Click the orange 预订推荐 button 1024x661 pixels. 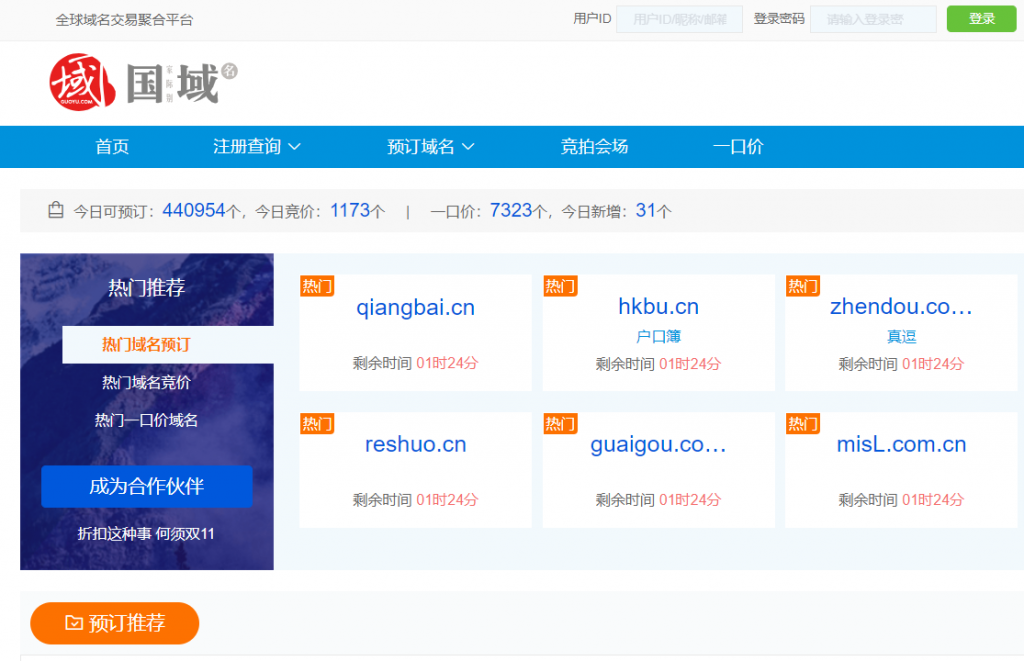click(115, 623)
